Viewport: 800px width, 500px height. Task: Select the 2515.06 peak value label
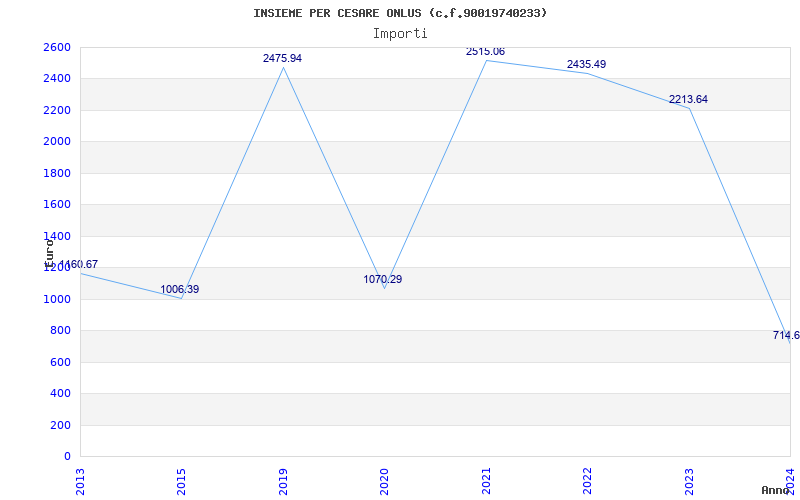coord(485,52)
